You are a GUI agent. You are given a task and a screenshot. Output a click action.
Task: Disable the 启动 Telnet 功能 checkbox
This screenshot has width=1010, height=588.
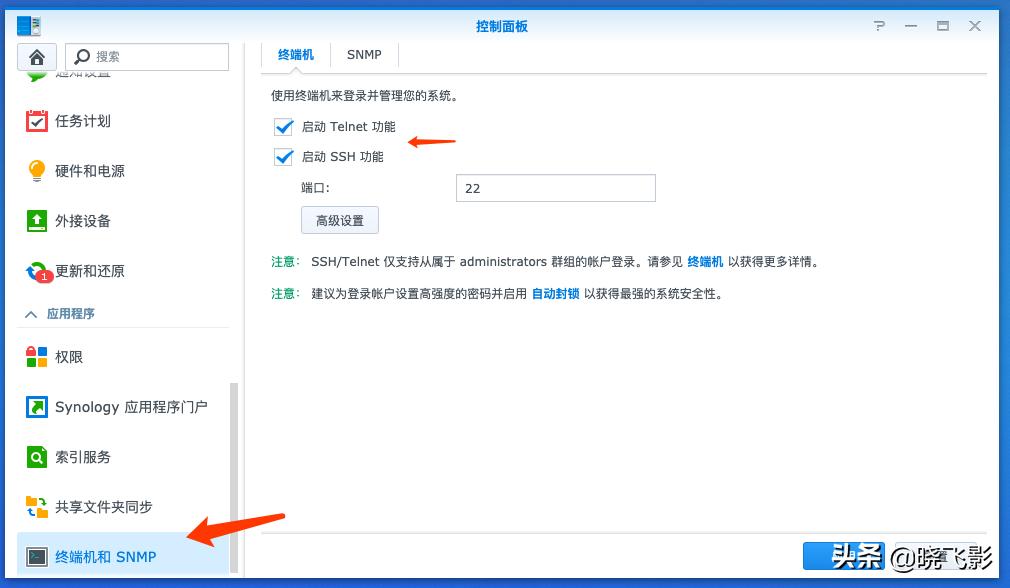[x=283, y=127]
